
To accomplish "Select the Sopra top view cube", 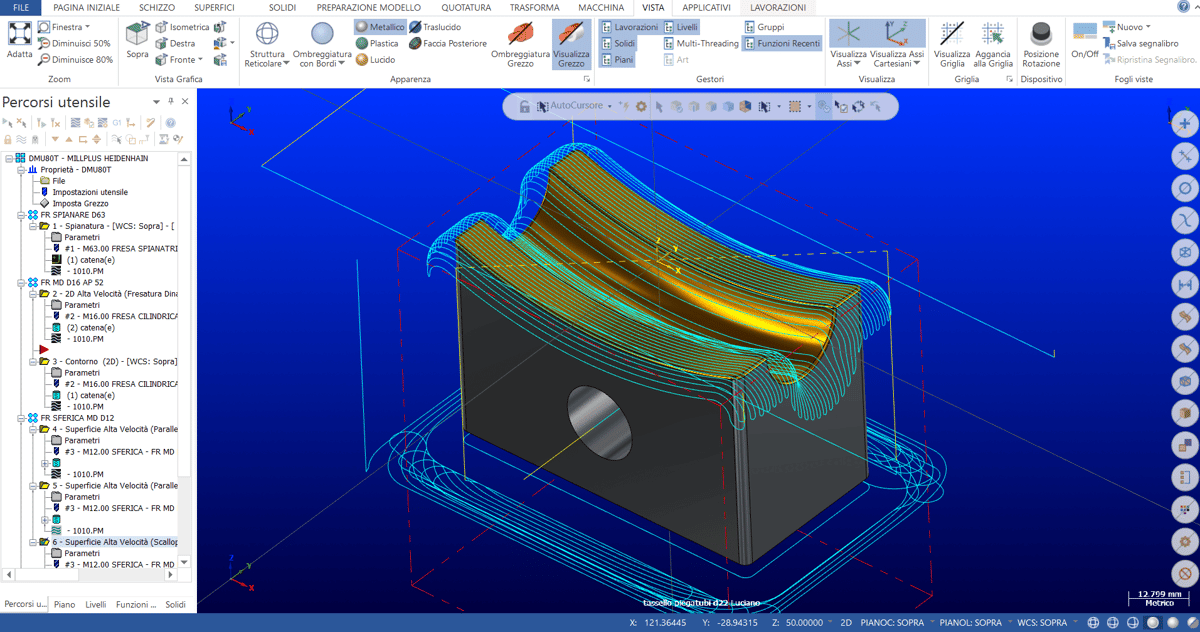I will tap(138, 33).
